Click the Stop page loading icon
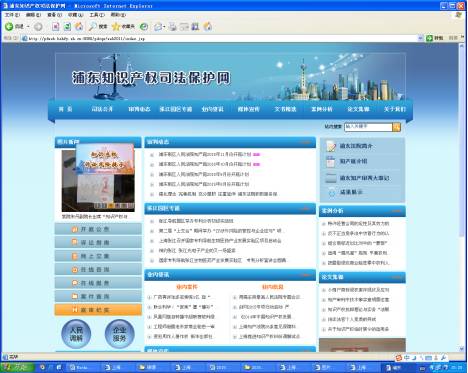 click(x=55, y=26)
